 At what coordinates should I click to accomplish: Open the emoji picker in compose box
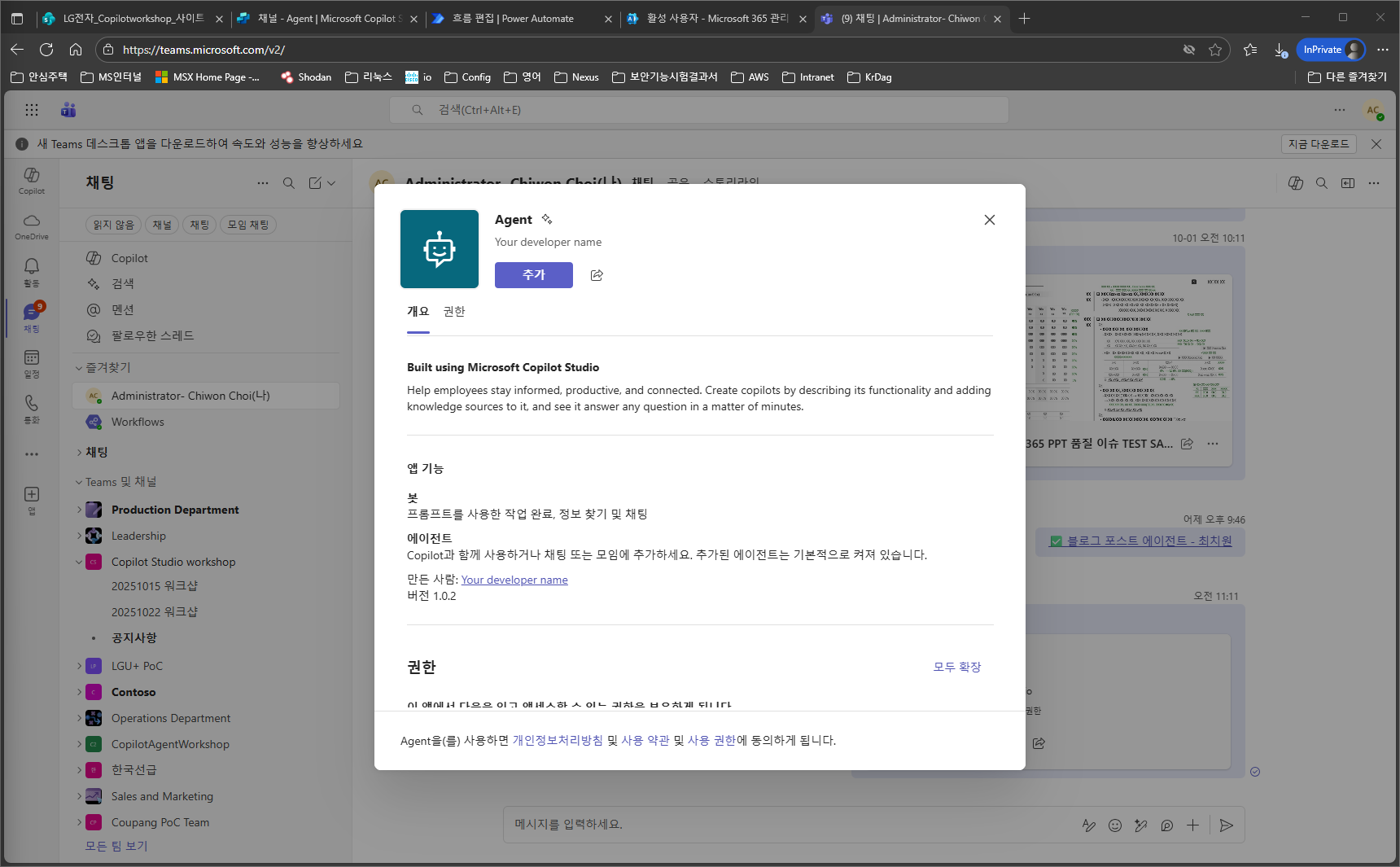coord(1115,825)
